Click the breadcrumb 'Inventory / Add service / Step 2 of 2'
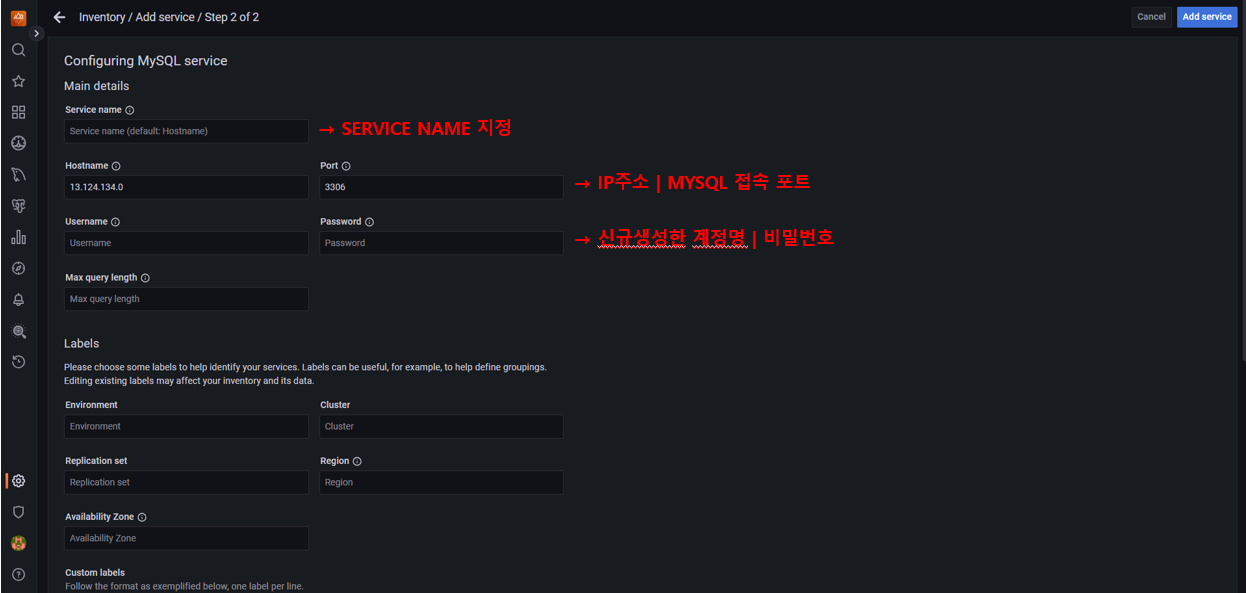 (x=169, y=17)
